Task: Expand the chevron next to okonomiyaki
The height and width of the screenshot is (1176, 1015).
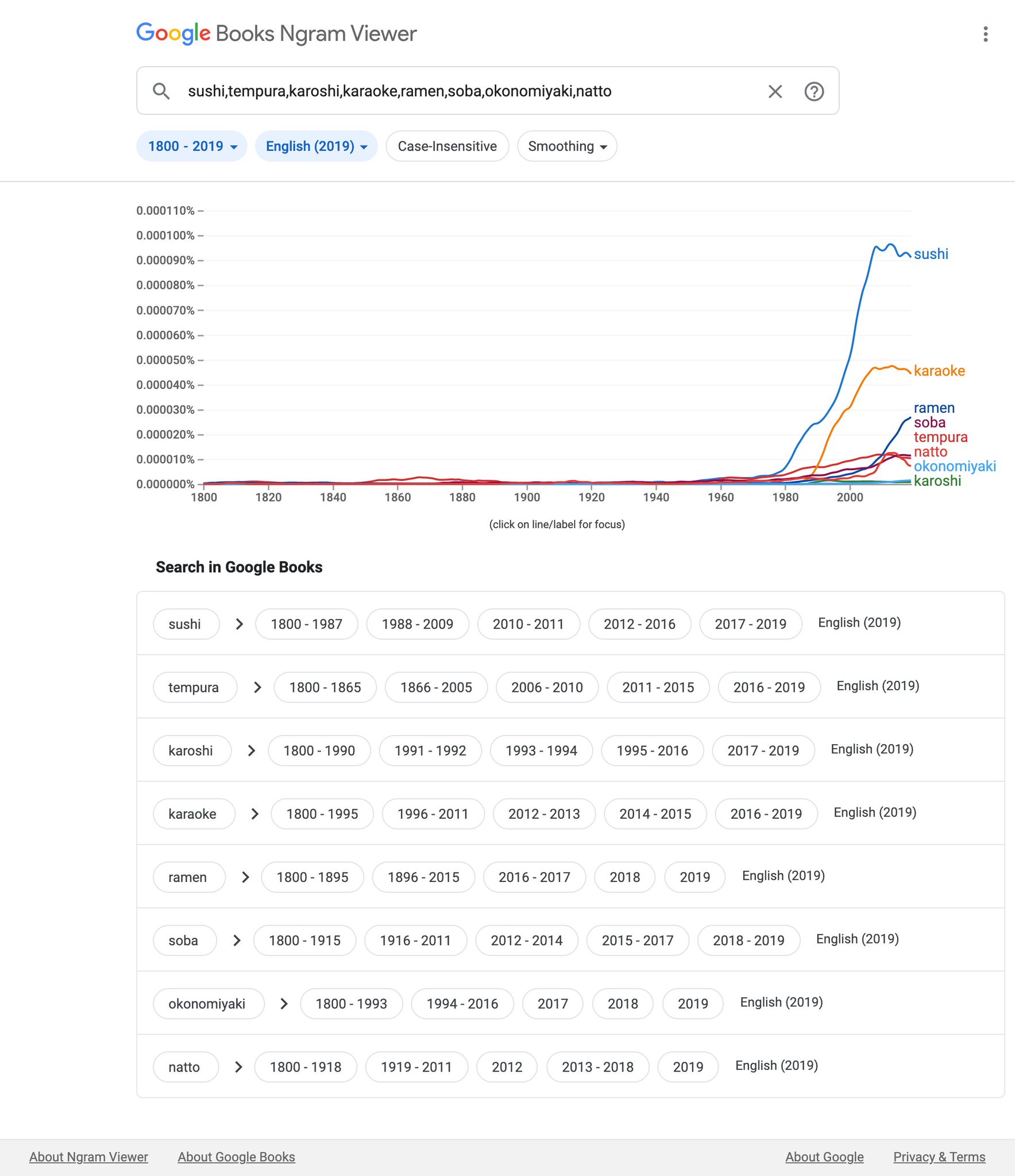Action: (x=284, y=1004)
